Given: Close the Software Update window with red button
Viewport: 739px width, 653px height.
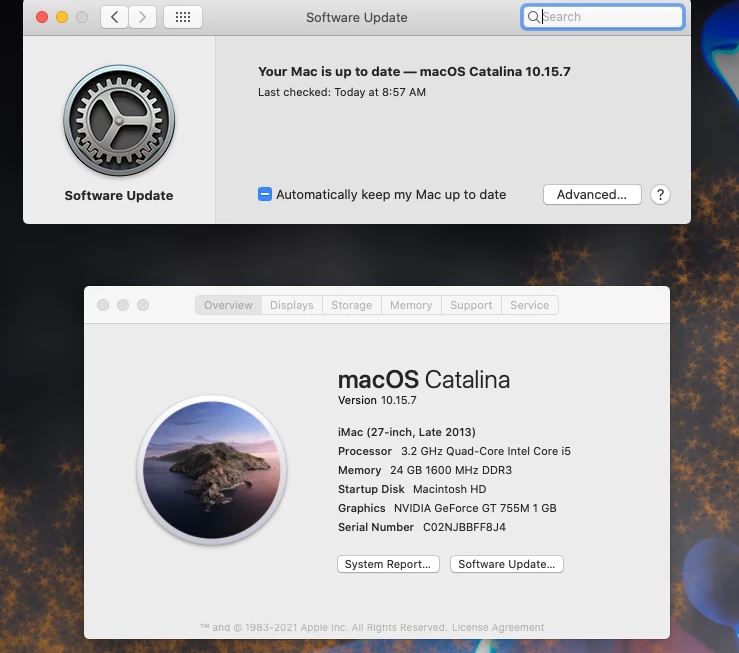Looking at the screenshot, I should (42, 17).
